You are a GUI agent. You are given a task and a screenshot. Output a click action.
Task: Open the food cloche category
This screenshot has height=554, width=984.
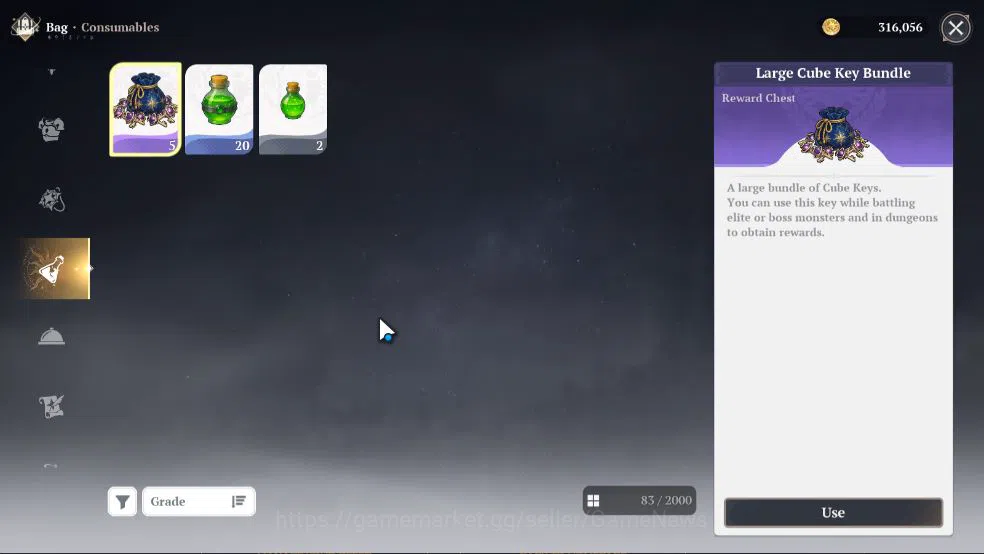[51, 337]
